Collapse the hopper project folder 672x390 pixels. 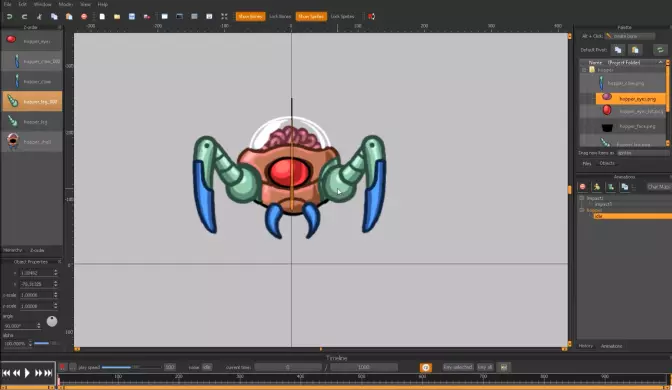(x=584, y=70)
